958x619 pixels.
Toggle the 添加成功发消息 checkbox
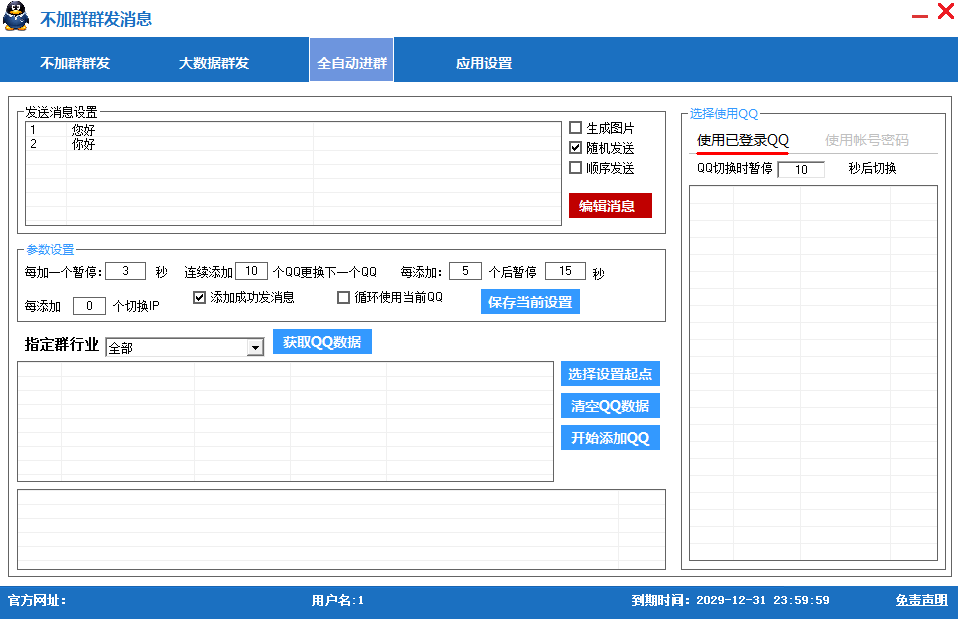[199, 298]
